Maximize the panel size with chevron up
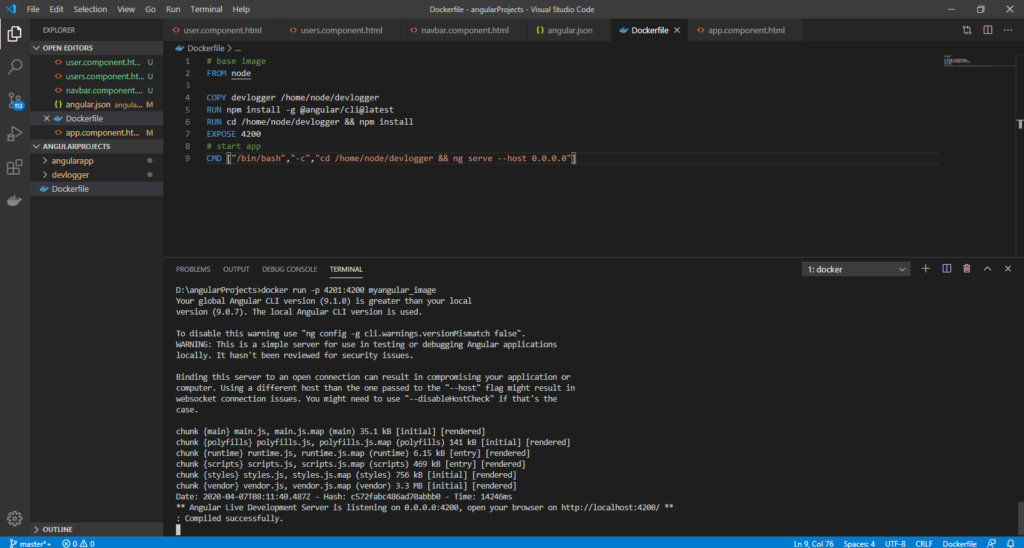 [987, 269]
